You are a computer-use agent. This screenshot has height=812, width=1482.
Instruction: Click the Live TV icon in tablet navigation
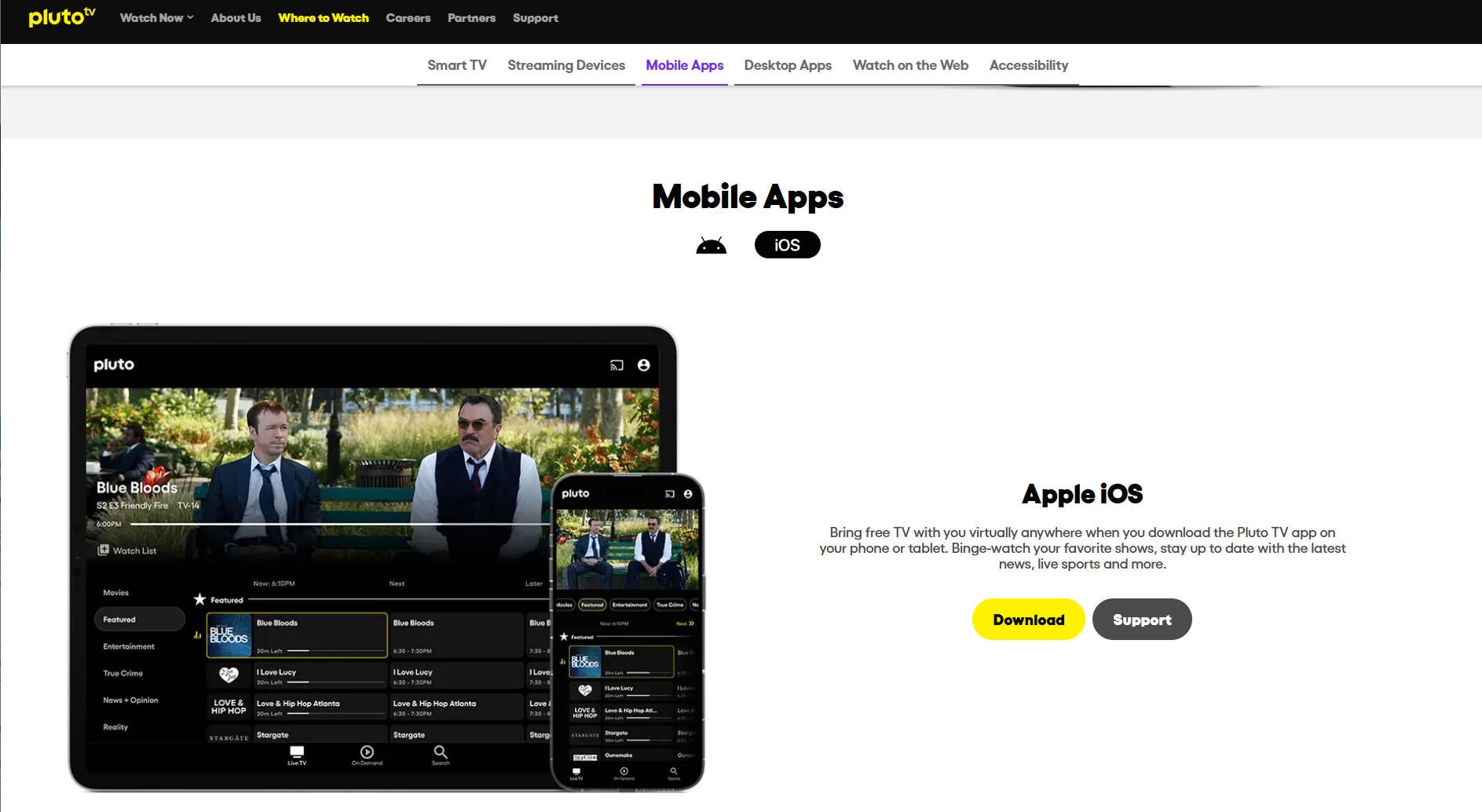(x=296, y=752)
